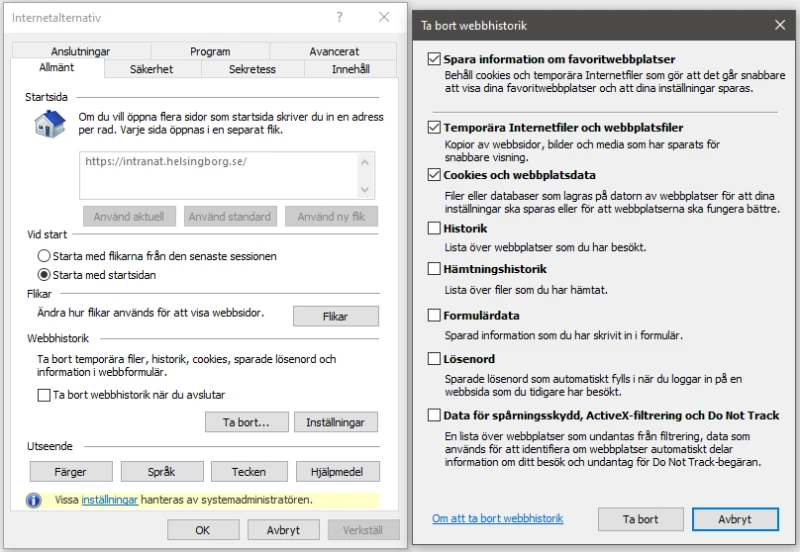
Task: Open the Tecken button
Action: (249, 472)
